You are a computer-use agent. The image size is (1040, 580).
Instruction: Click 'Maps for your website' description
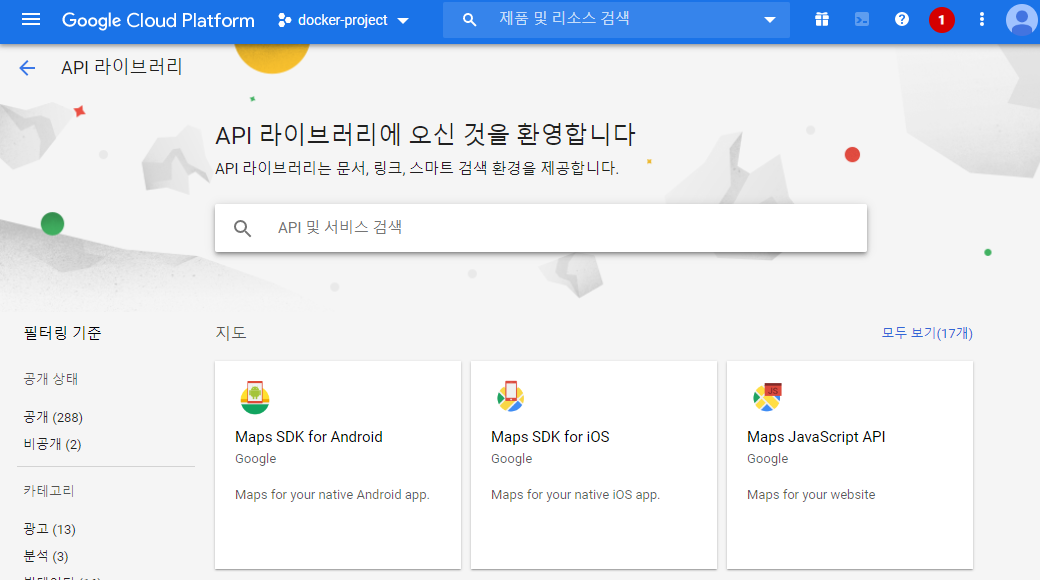(x=811, y=494)
